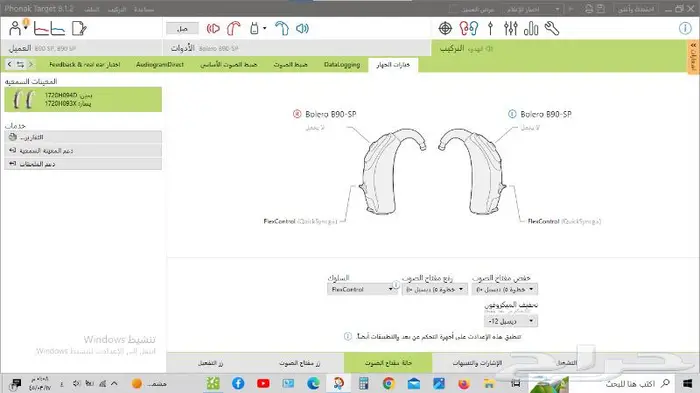The height and width of the screenshot is (393, 700).
Task: Open the زر مفتاح الصوت bottom tab
Action: pyautogui.click(x=299, y=363)
